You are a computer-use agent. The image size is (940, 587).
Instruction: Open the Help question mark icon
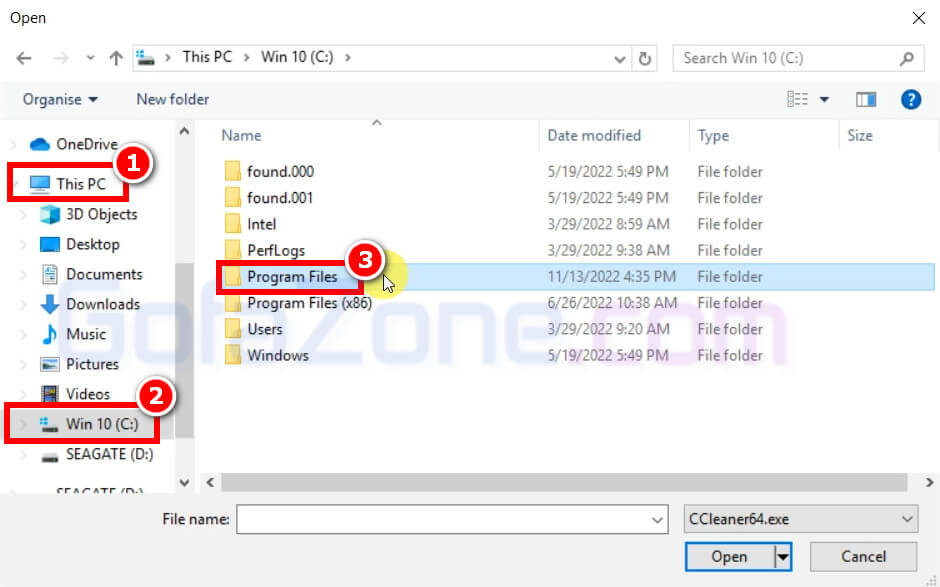(x=910, y=99)
